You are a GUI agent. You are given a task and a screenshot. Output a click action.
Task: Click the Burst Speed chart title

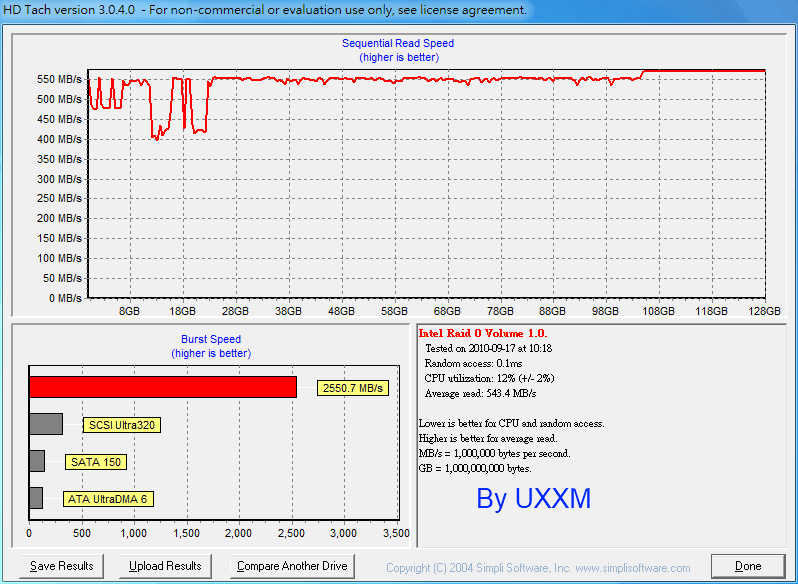pos(211,339)
